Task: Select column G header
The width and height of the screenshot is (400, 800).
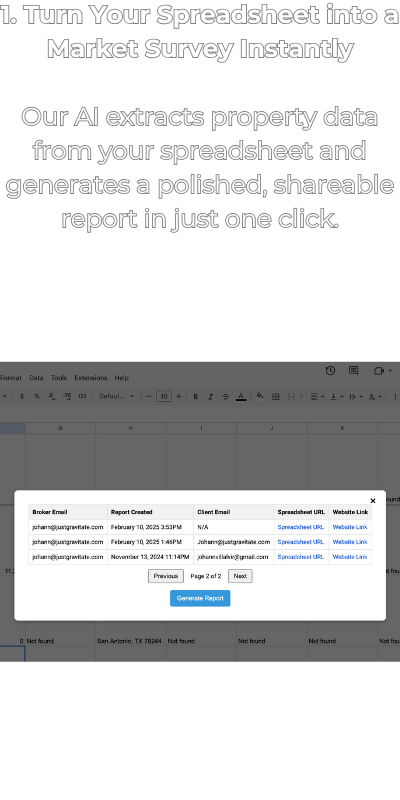Action: (60, 428)
